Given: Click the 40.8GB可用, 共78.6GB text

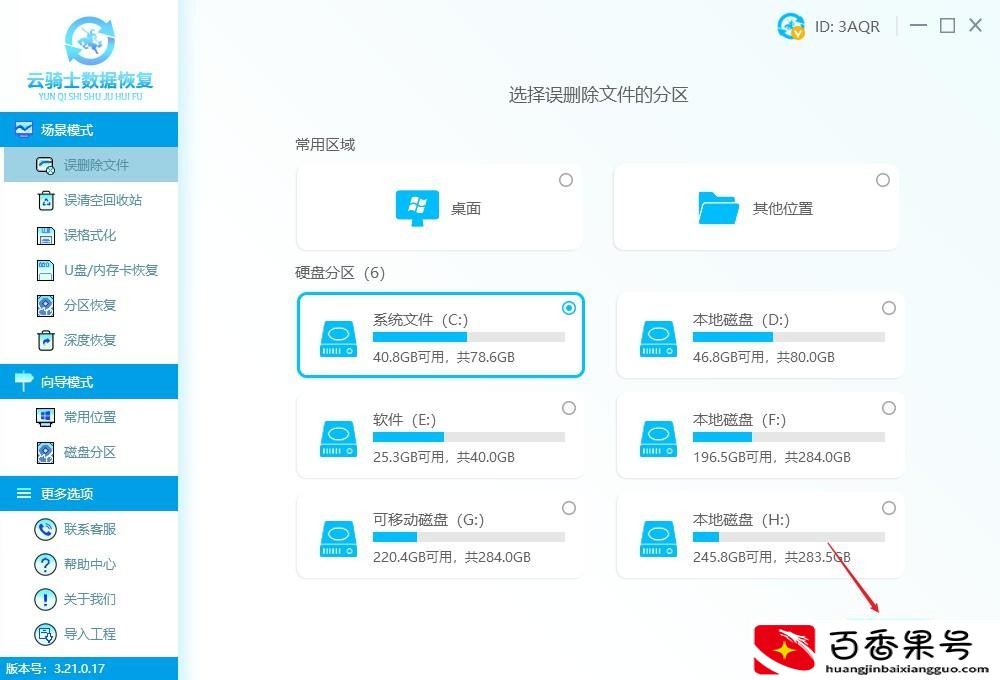Looking at the screenshot, I should tap(444, 357).
